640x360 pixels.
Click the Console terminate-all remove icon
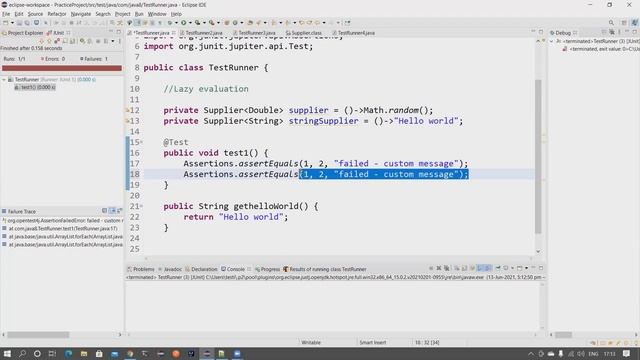click(x=447, y=268)
